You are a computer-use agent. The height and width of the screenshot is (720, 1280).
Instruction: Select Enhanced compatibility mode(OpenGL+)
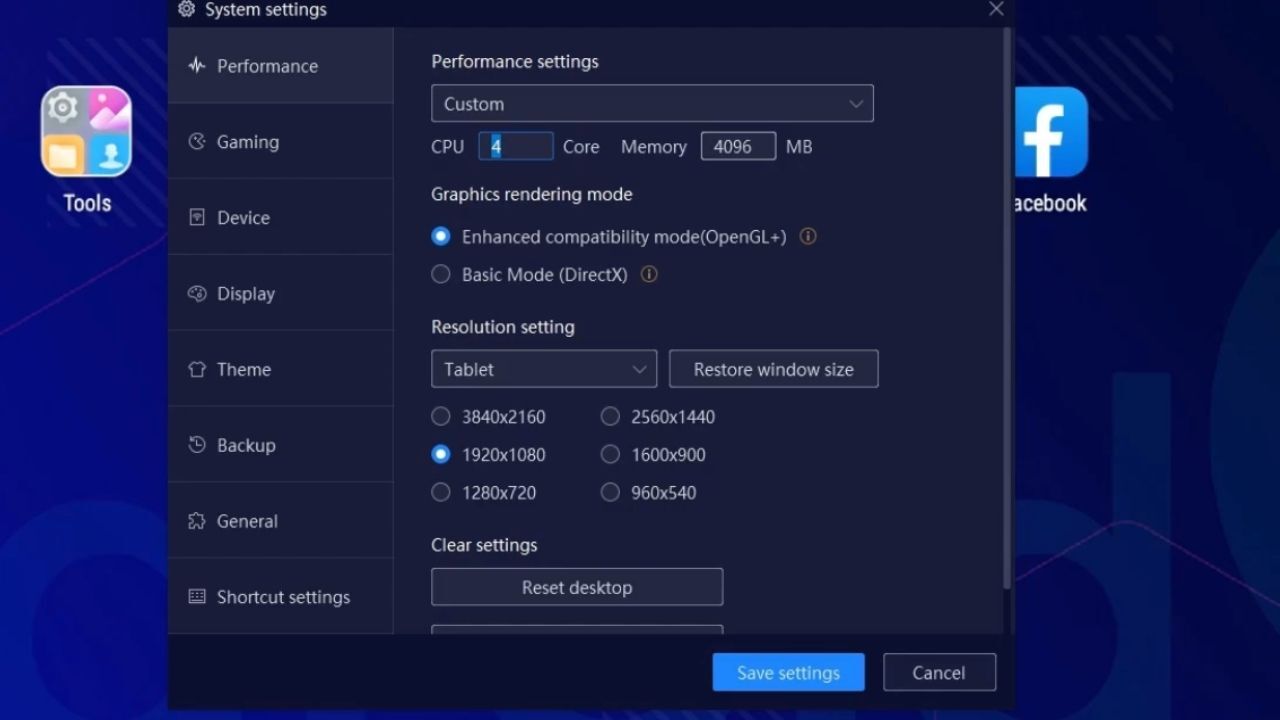pyautogui.click(x=441, y=237)
